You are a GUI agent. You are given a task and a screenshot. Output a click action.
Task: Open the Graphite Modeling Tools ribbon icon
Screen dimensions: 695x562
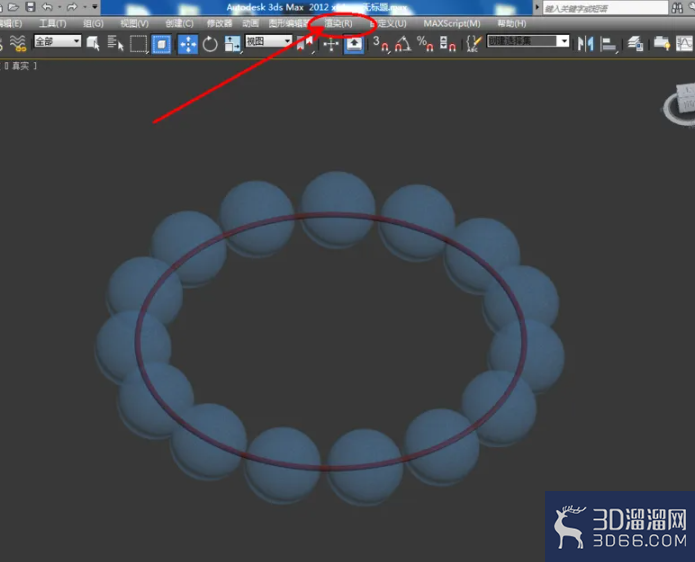pyautogui.click(x=662, y=44)
